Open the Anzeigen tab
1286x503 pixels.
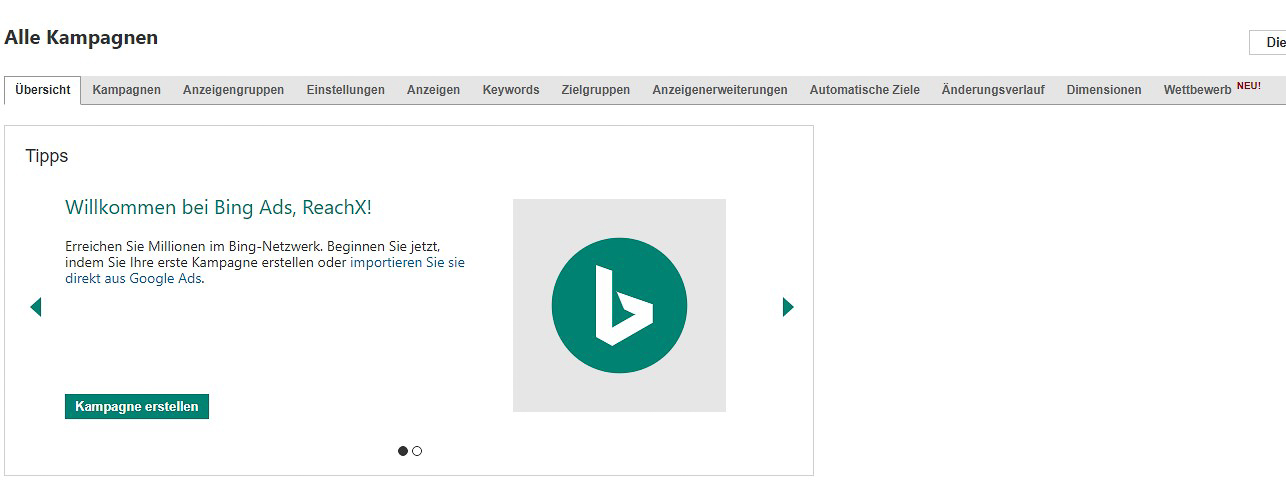click(433, 90)
